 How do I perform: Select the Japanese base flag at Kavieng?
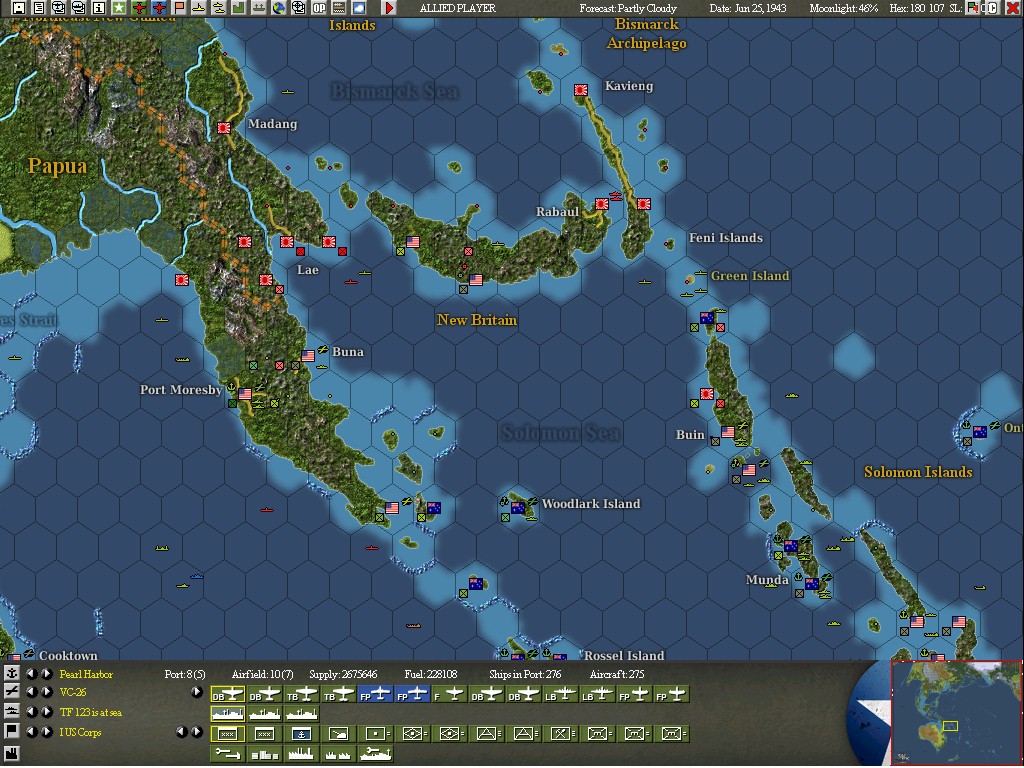581,90
